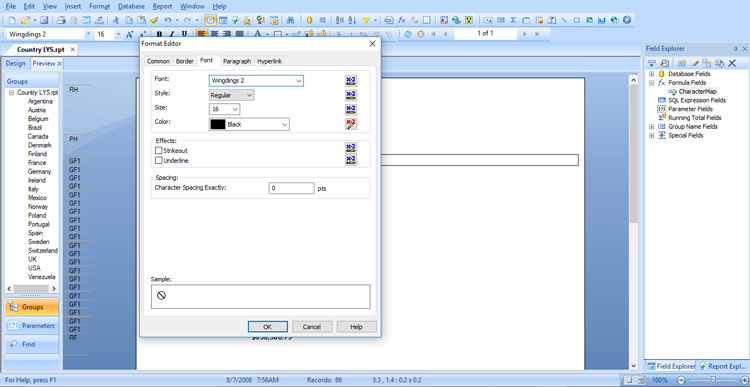
Task: Click the Format Painter brush icon
Action: (x=154, y=20)
